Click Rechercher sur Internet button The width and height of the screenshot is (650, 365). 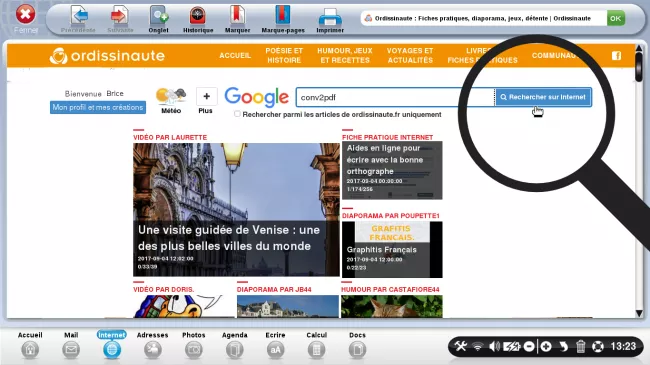[543, 97]
